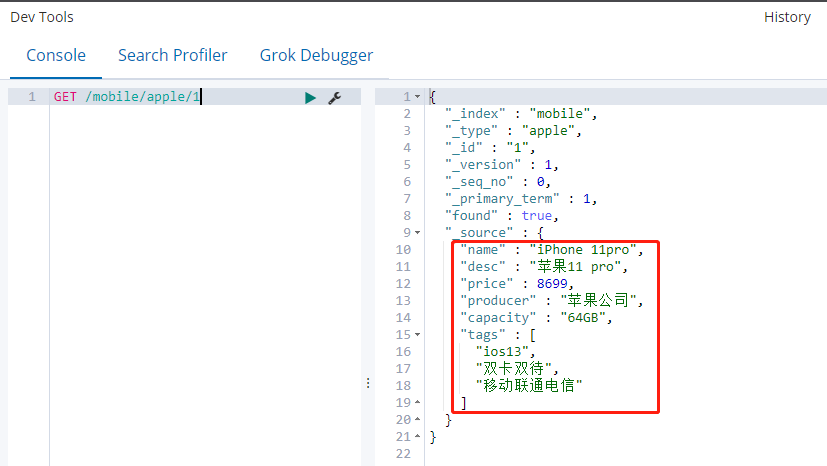Click line number 1 in request editor gutter

[32, 97]
